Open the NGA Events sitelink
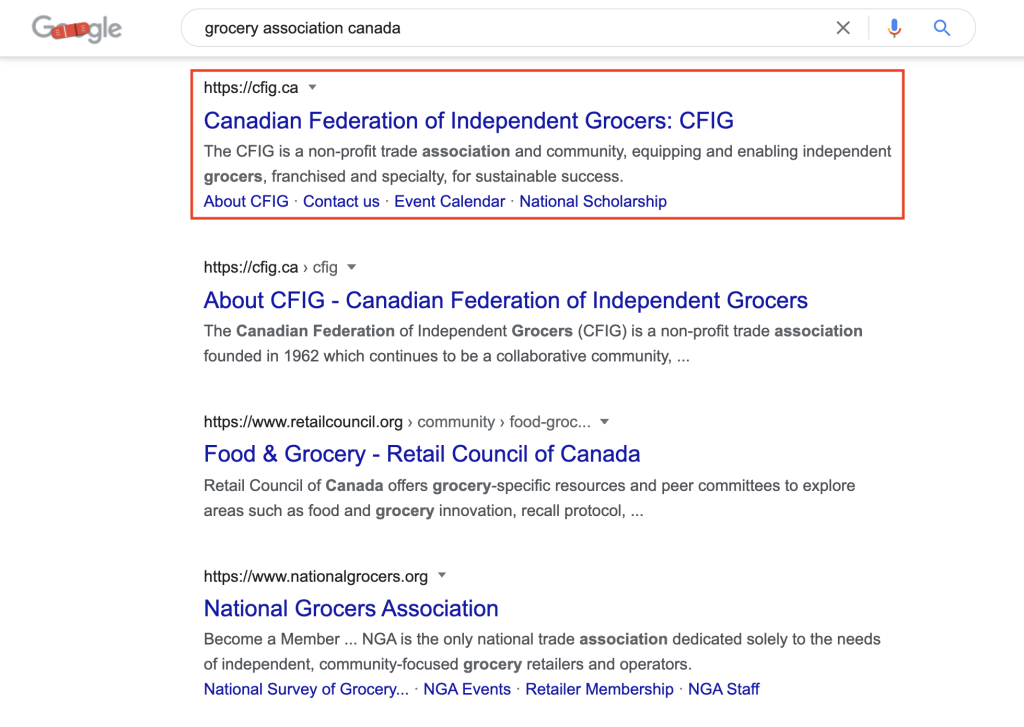This screenshot has width=1024, height=727. pyautogui.click(x=467, y=689)
